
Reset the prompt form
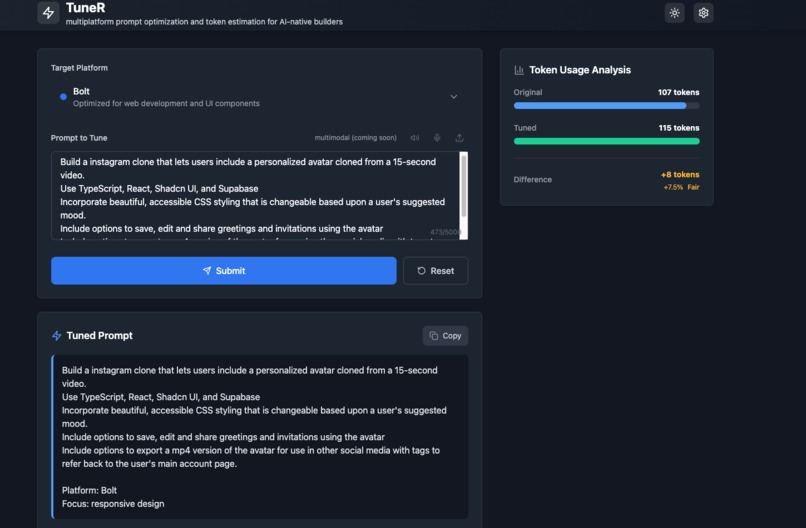(435, 271)
